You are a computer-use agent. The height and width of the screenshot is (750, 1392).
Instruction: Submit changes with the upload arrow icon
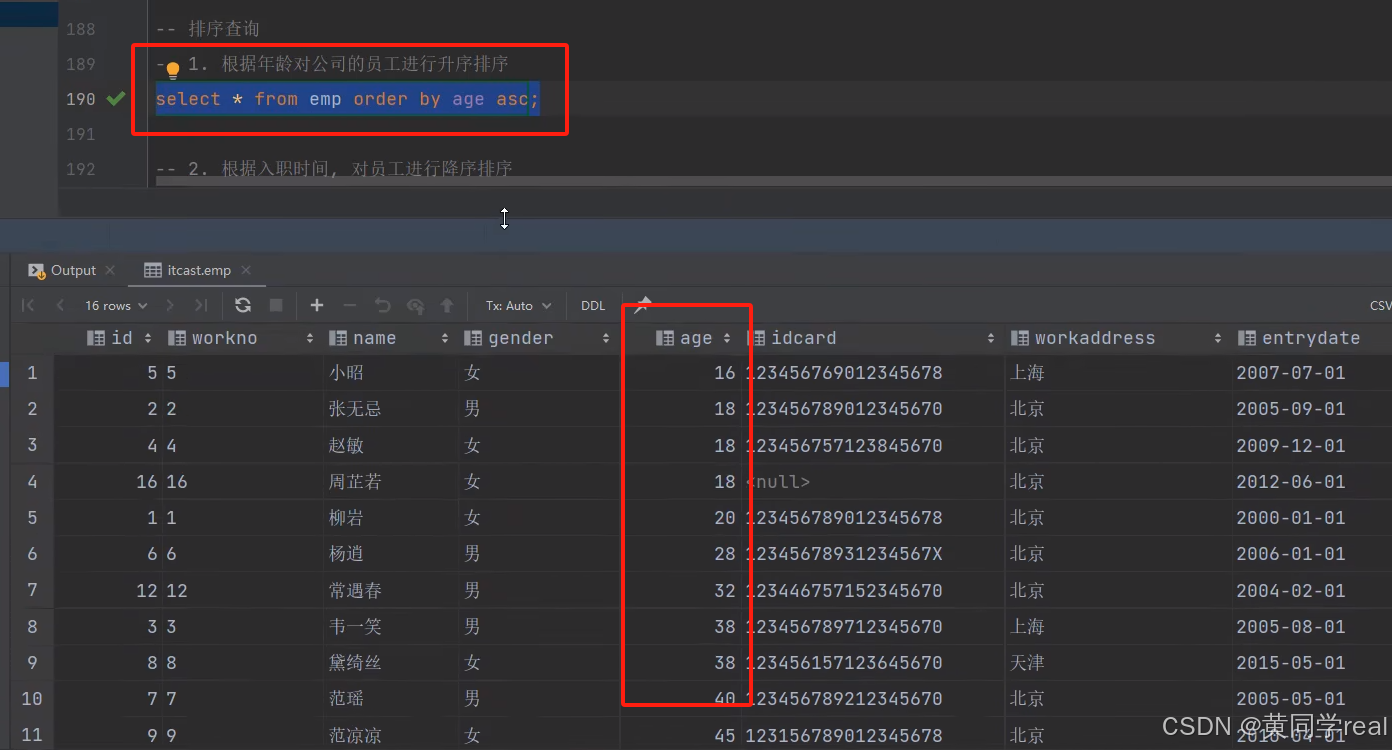[x=447, y=305]
